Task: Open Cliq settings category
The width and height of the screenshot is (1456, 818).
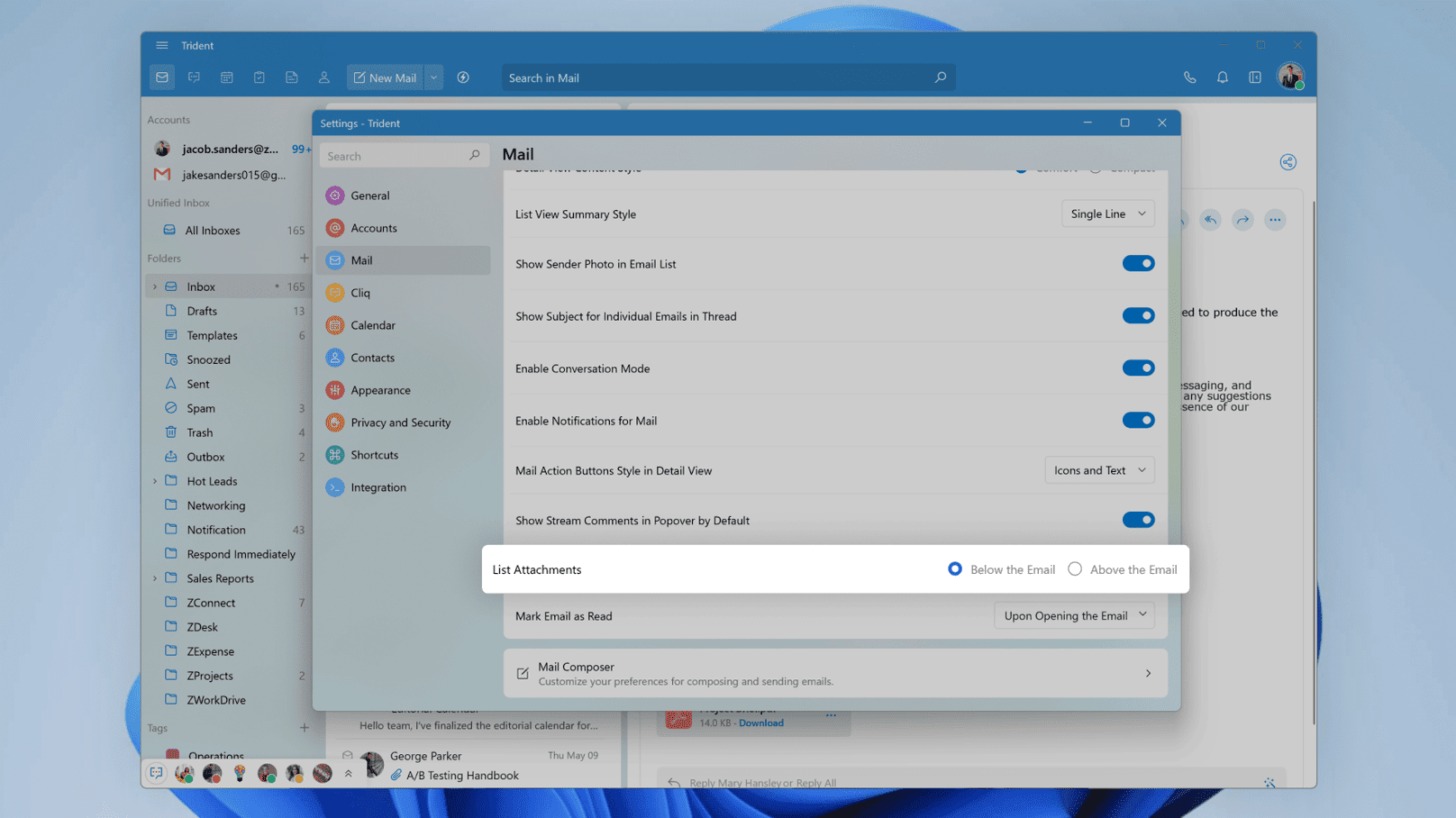Action: [x=403, y=293]
